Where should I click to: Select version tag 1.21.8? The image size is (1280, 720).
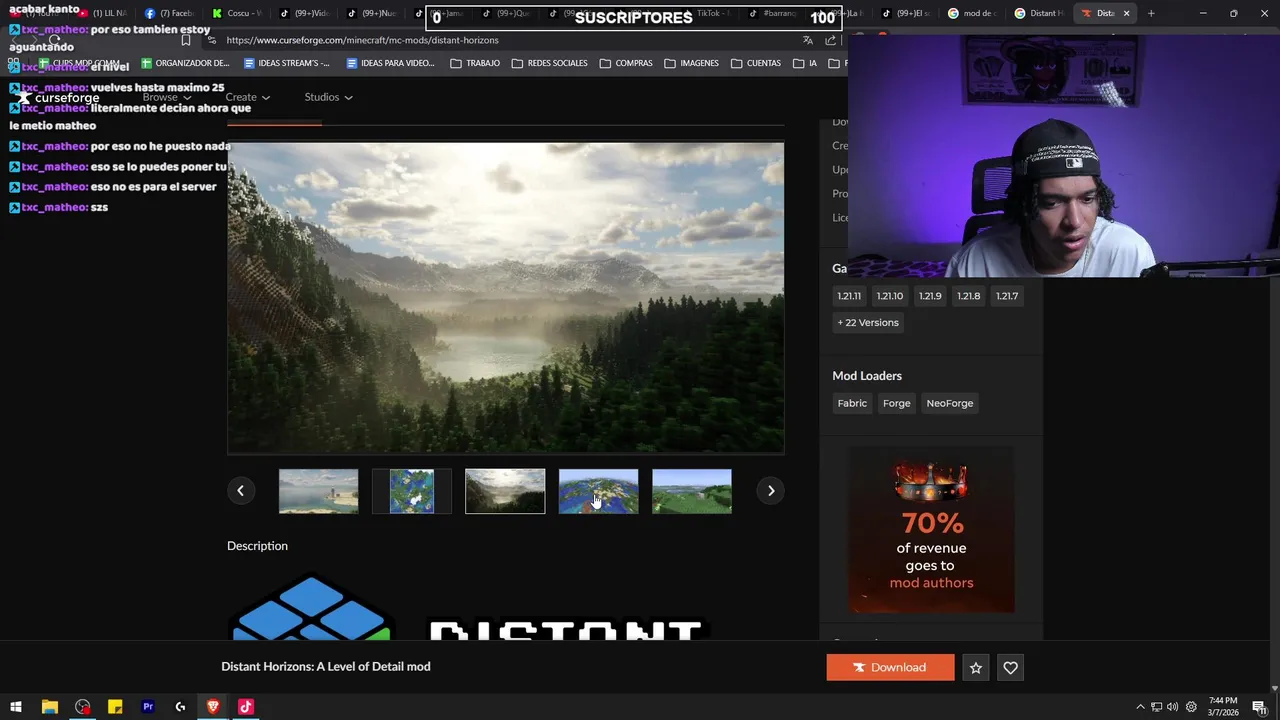click(969, 296)
